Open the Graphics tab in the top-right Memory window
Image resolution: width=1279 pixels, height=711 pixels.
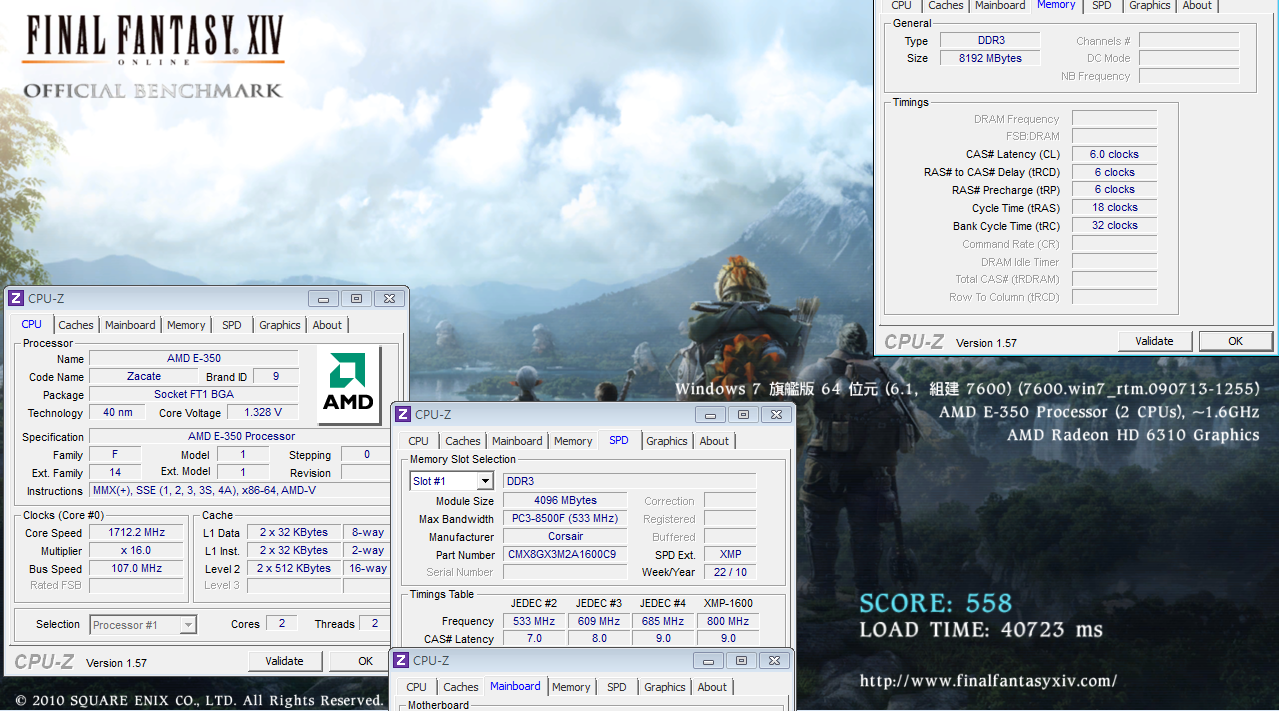1150,6
